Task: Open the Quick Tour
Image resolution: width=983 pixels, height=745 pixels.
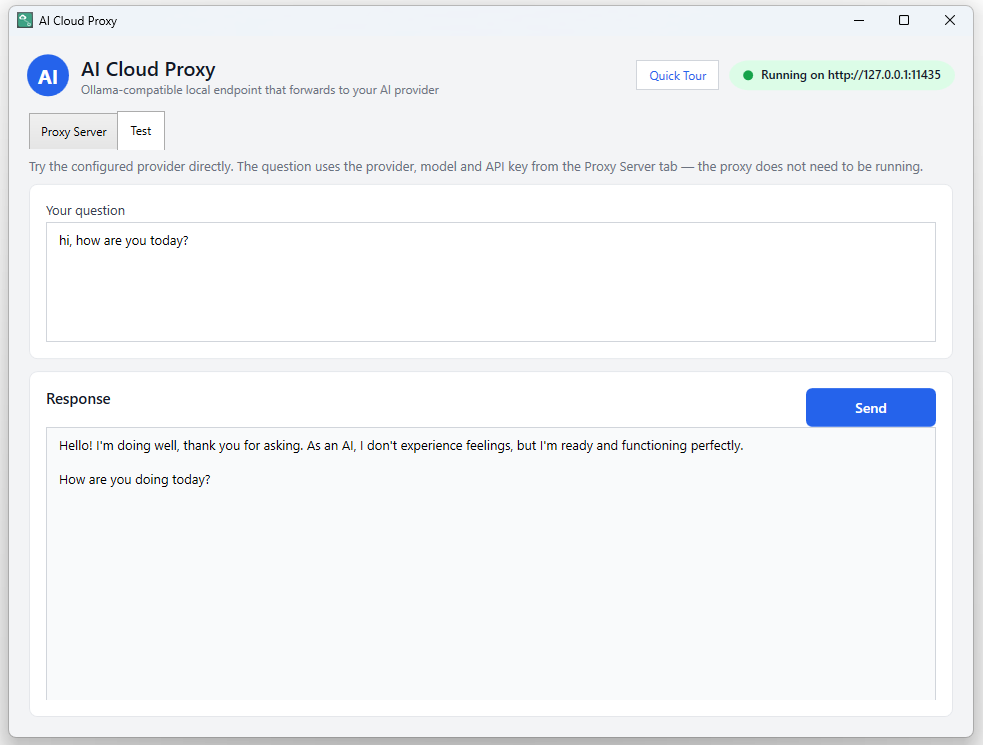Action: (x=677, y=75)
